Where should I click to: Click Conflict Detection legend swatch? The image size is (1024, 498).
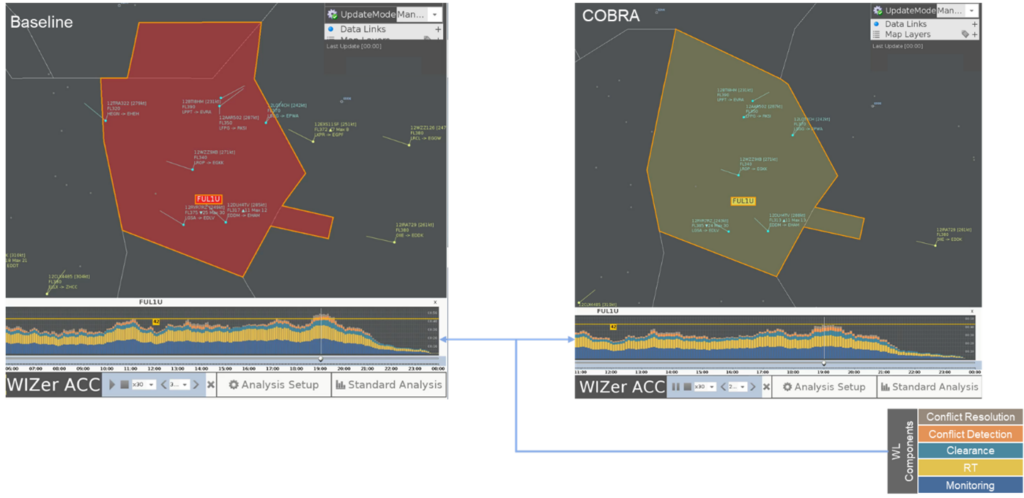pos(970,433)
